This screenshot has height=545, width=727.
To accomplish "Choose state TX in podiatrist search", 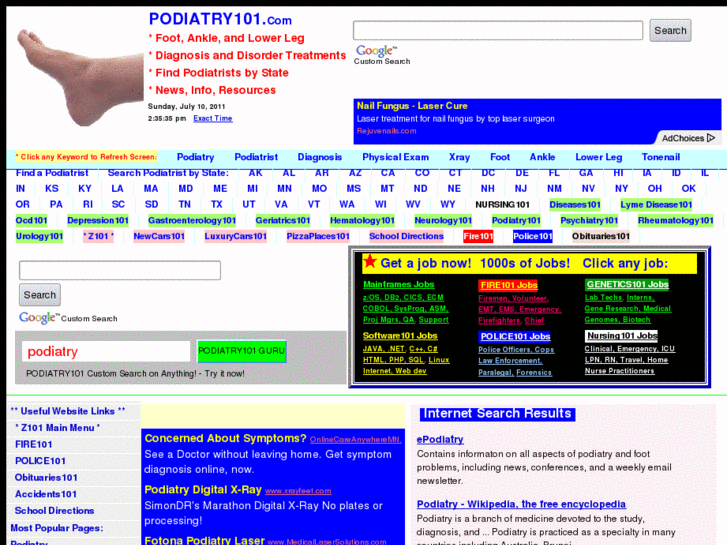I will pyautogui.click(x=217, y=205).
